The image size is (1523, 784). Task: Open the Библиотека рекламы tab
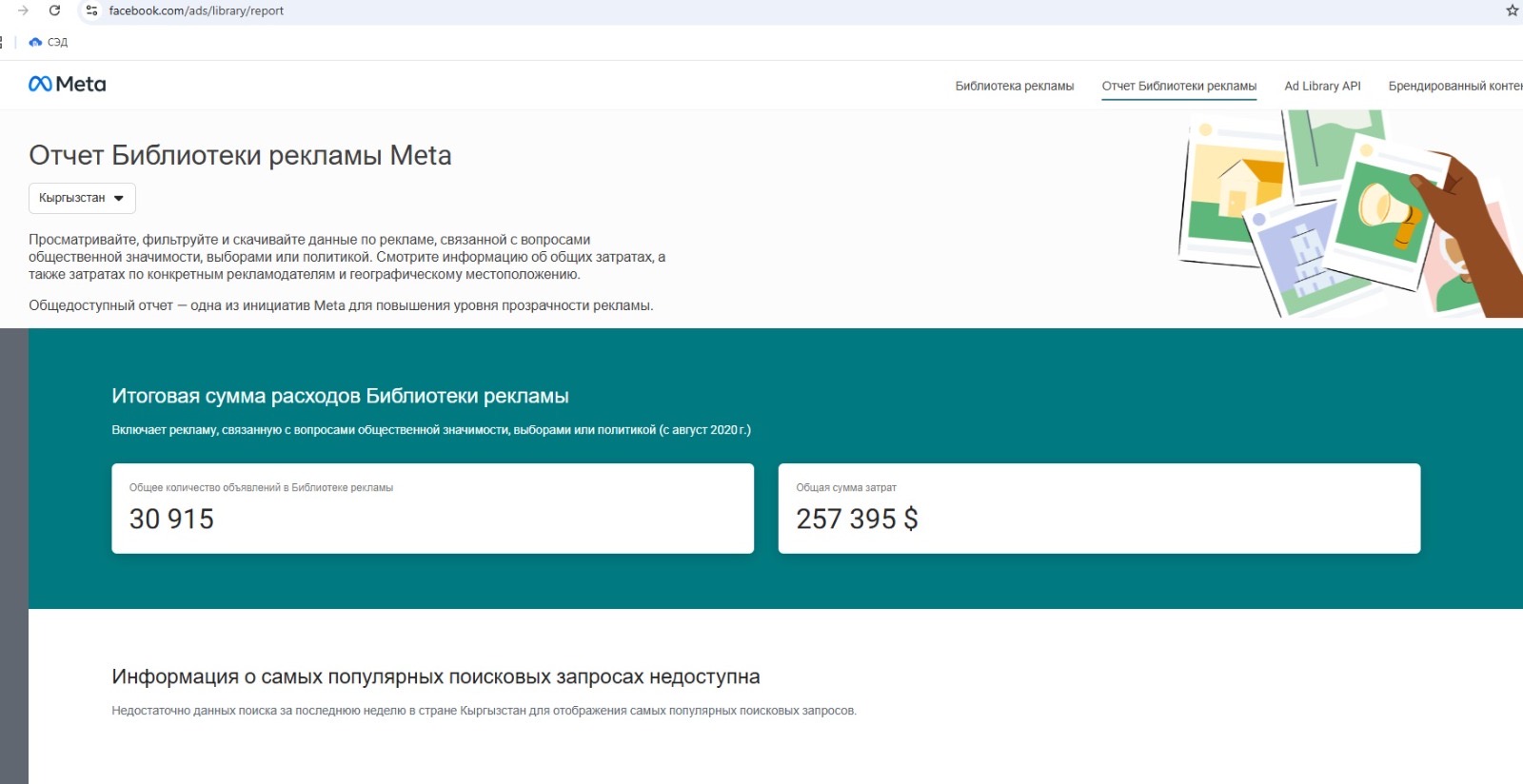click(1014, 86)
